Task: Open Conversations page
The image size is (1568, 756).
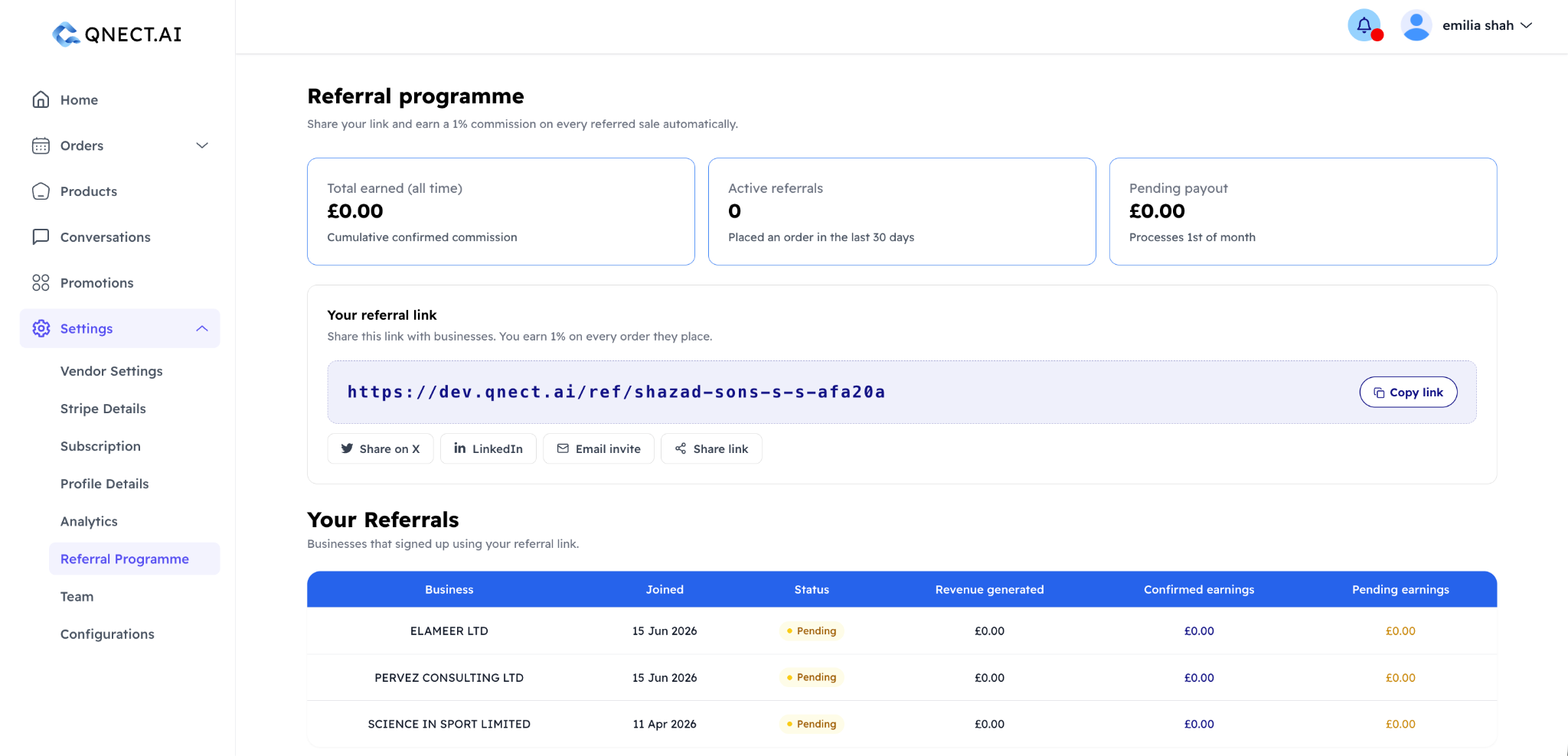Action: tap(106, 237)
